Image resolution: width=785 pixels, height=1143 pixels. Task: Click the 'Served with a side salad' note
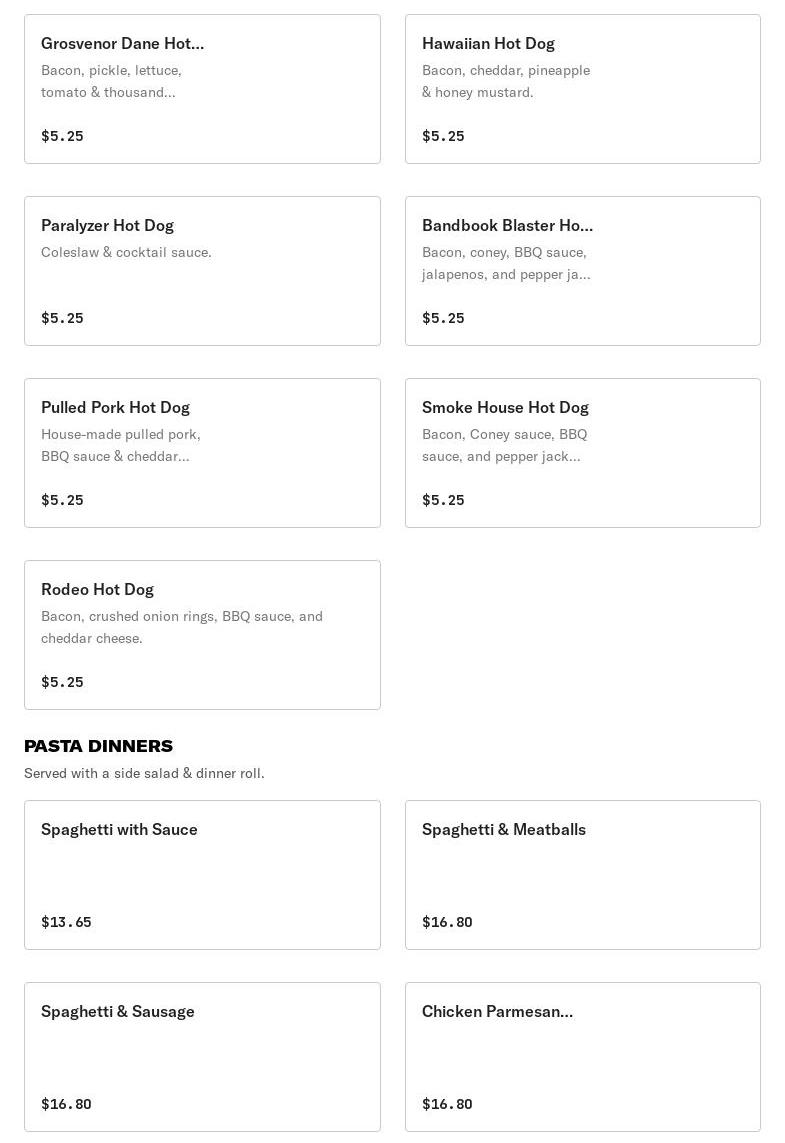click(144, 773)
